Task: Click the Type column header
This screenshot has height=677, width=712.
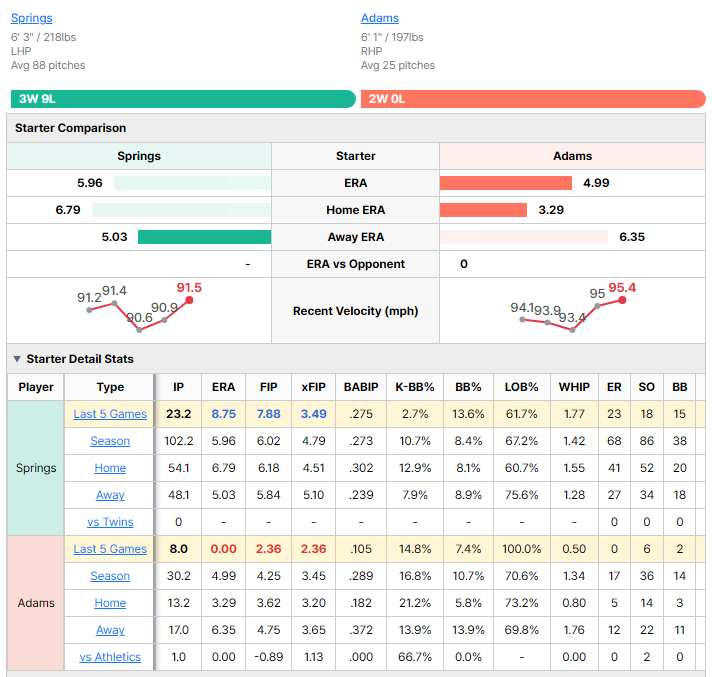Action: coord(110,387)
